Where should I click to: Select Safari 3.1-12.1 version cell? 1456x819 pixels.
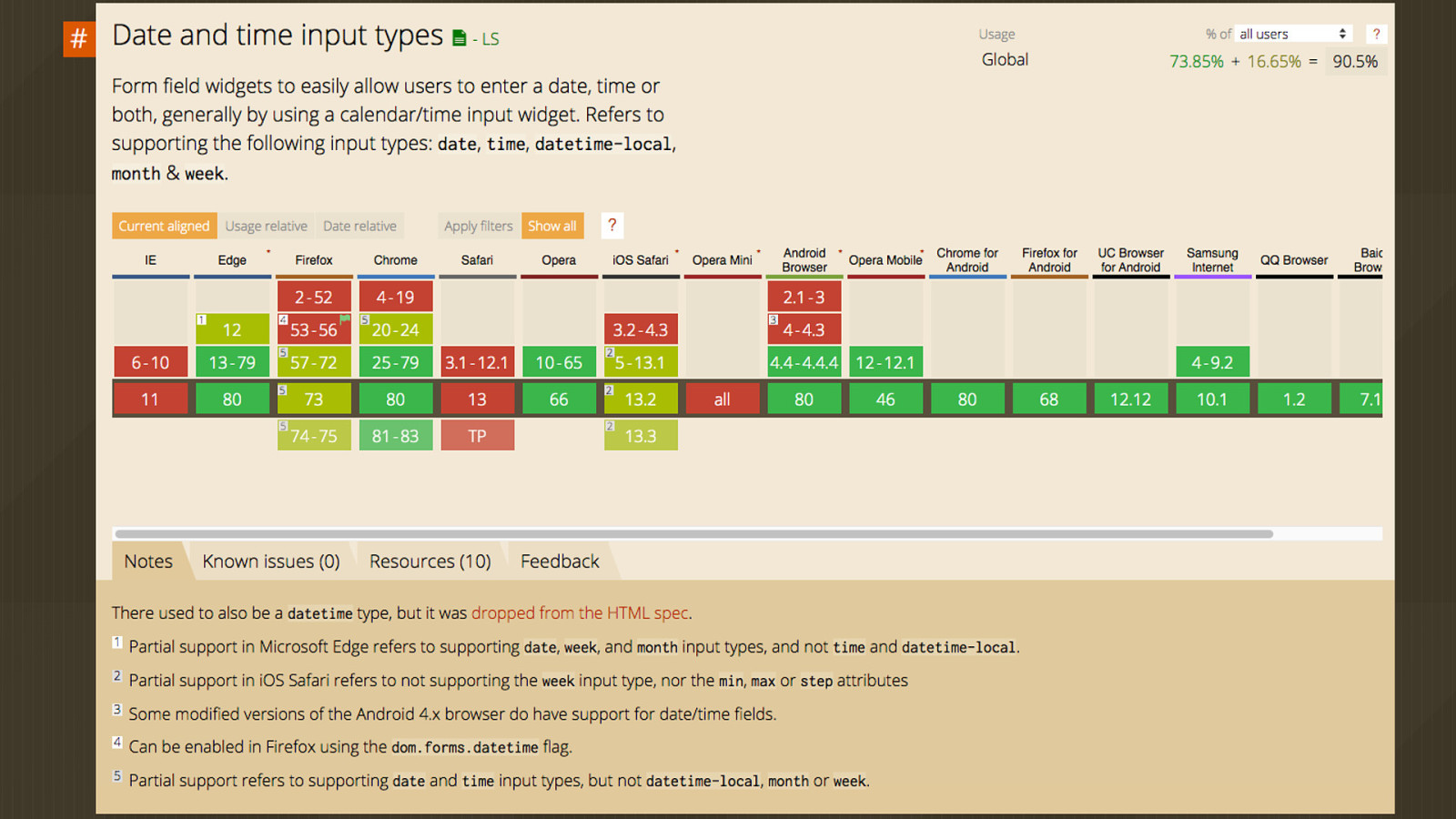click(x=477, y=362)
